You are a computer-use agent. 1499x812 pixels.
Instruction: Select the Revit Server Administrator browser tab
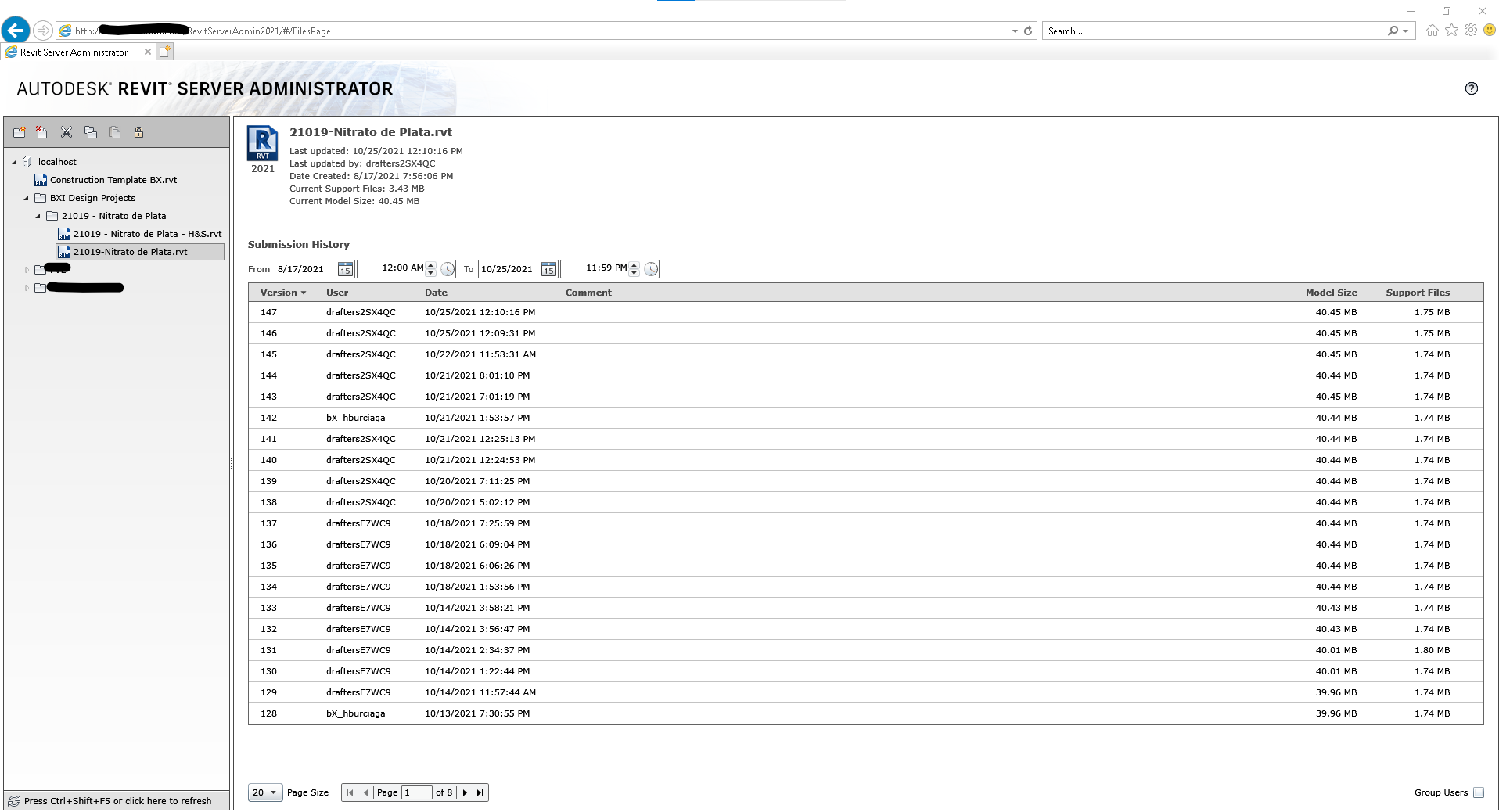(74, 52)
